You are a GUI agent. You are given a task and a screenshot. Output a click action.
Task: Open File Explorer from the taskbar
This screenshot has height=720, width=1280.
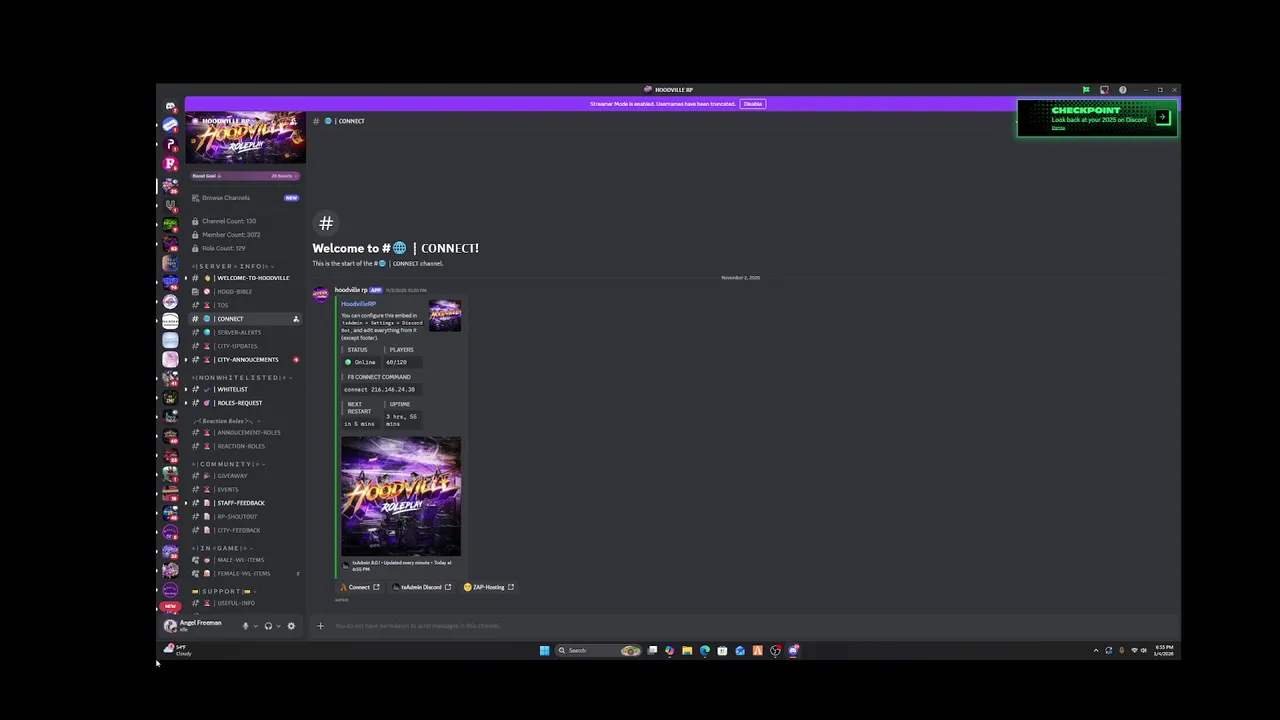(x=687, y=650)
